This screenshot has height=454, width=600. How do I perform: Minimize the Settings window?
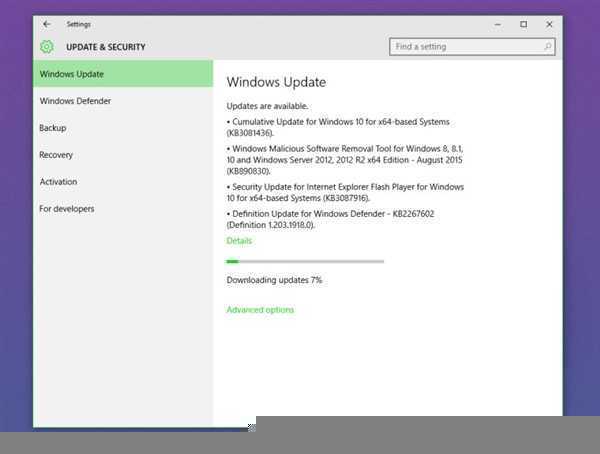pyautogui.click(x=497, y=24)
